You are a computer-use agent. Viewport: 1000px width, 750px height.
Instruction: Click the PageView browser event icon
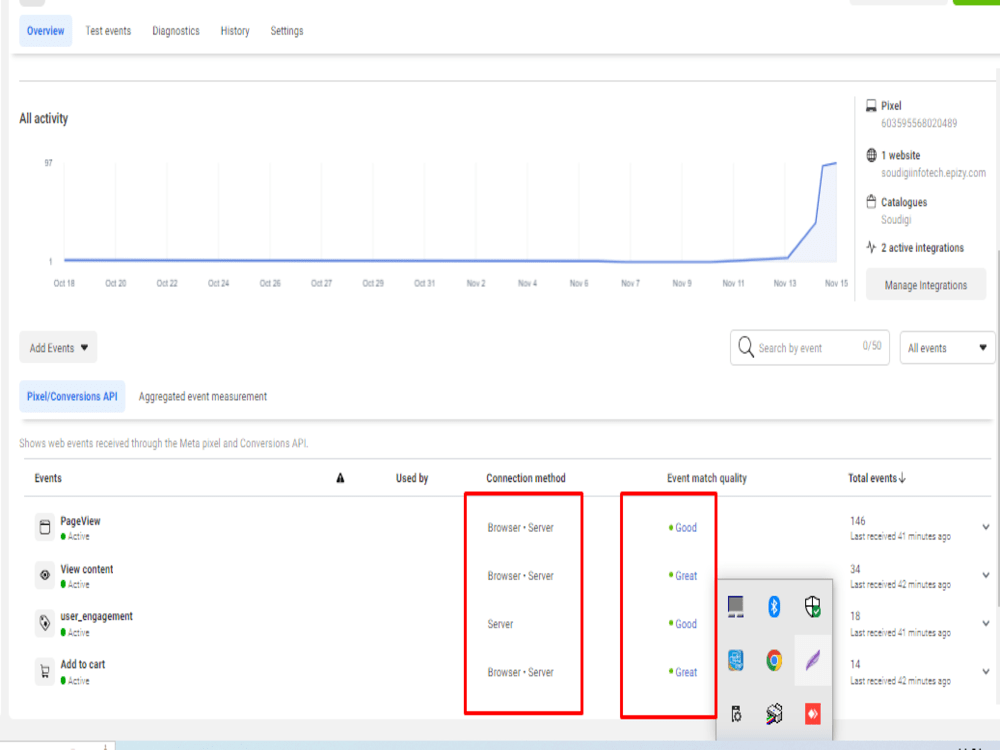pos(44,526)
